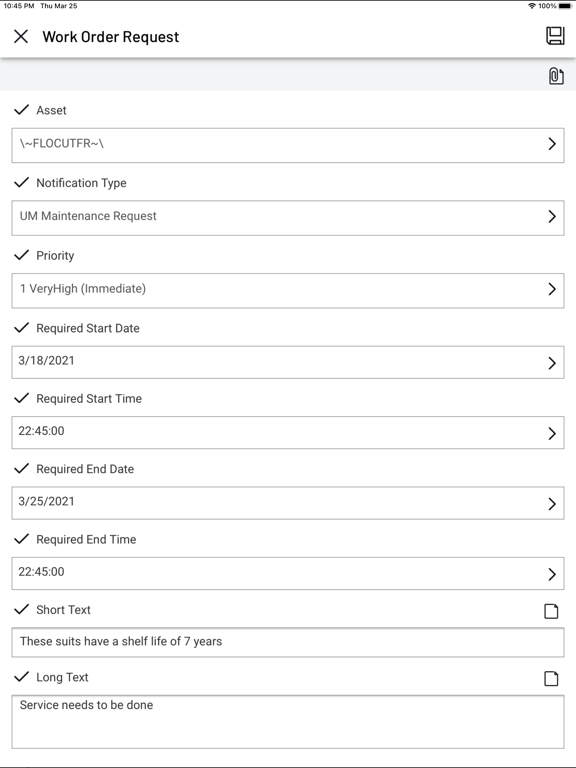The image size is (576, 768).
Task: Select the UM Maintenance Request field
Action: (x=288, y=217)
